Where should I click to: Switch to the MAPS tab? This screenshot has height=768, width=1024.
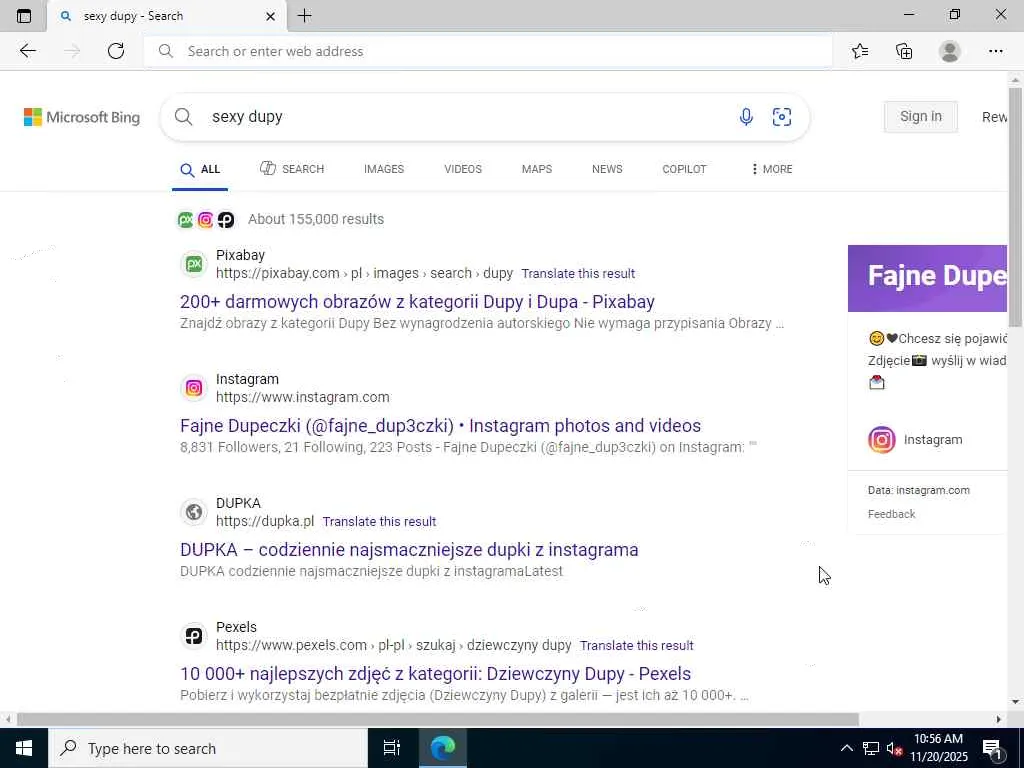pyautogui.click(x=537, y=169)
